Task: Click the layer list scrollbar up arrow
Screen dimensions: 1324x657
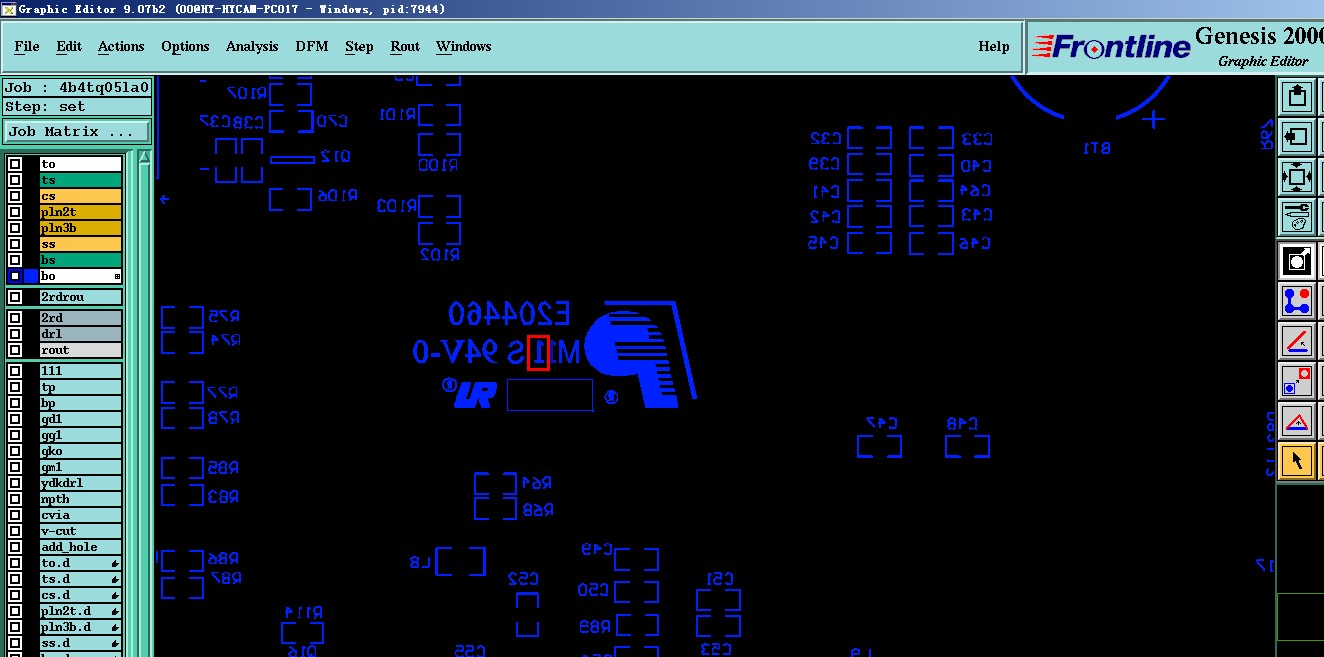Action: click(x=144, y=157)
